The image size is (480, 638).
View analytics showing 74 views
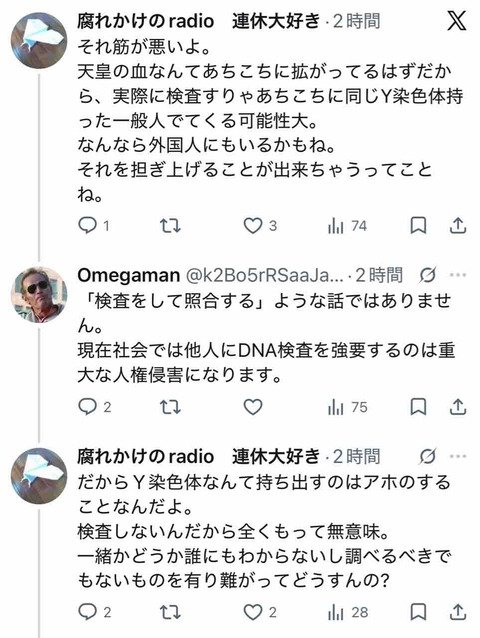point(347,226)
